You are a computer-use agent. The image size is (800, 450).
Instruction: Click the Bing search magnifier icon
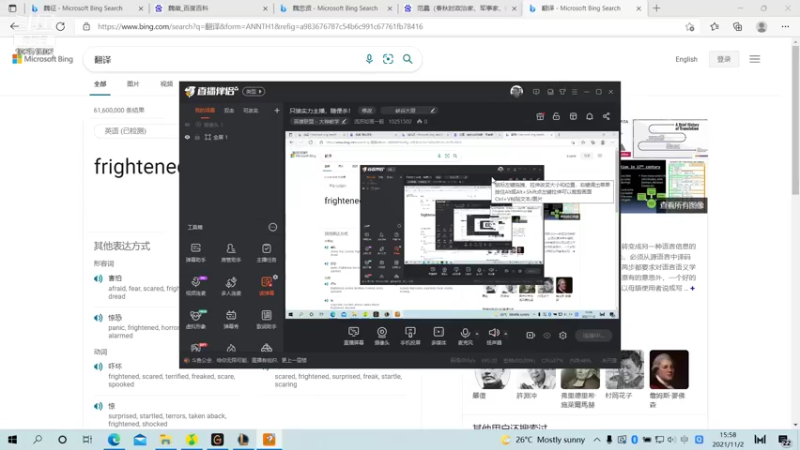click(x=407, y=59)
